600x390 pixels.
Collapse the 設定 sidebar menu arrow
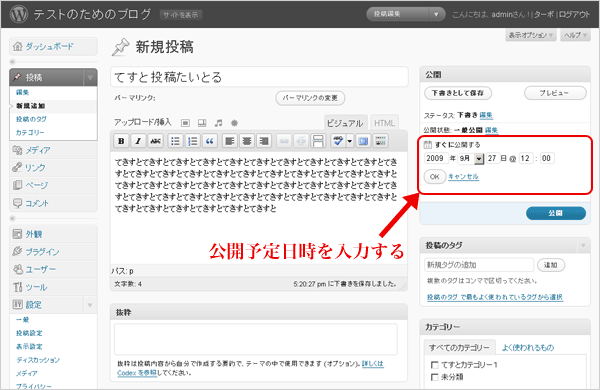point(90,305)
